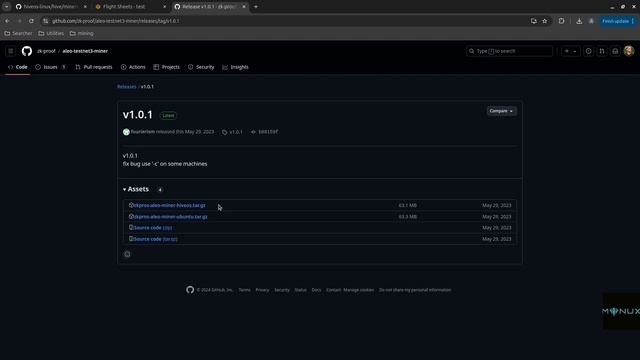Image resolution: width=640 pixels, height=360 pixels.
Task: Reload the page with the refresh icon
Action: coord(31,21)
